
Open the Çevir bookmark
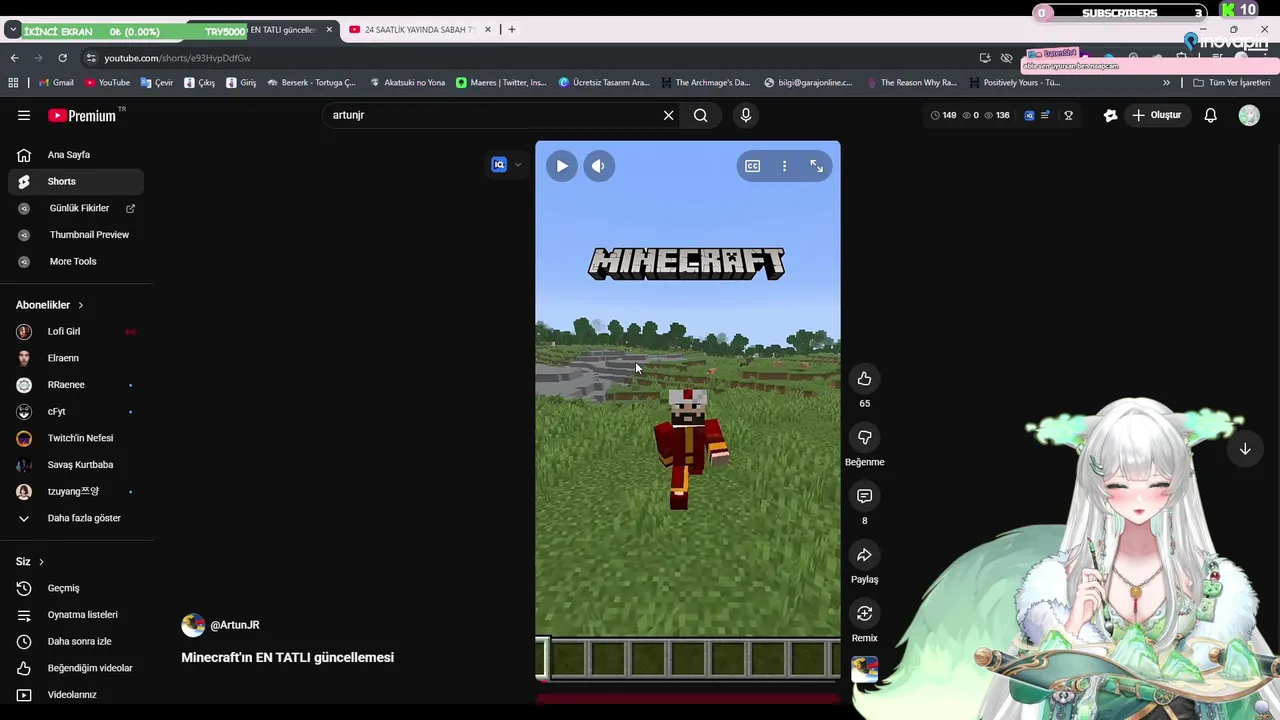157,83
